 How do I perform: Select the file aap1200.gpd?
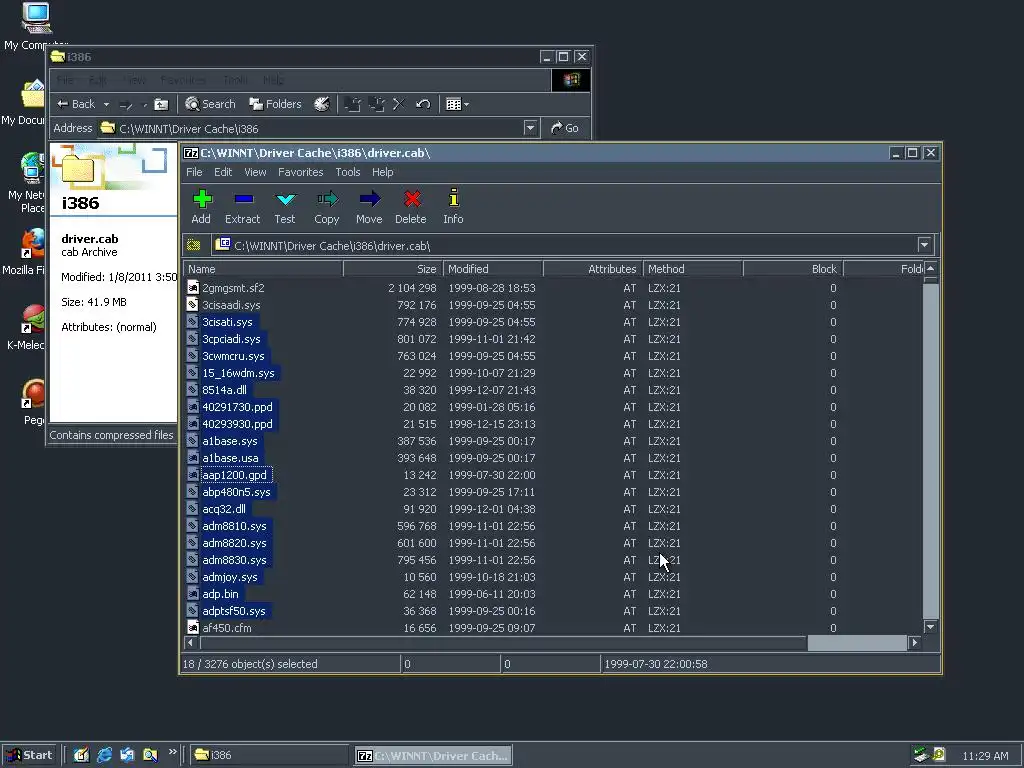(234, 475)
